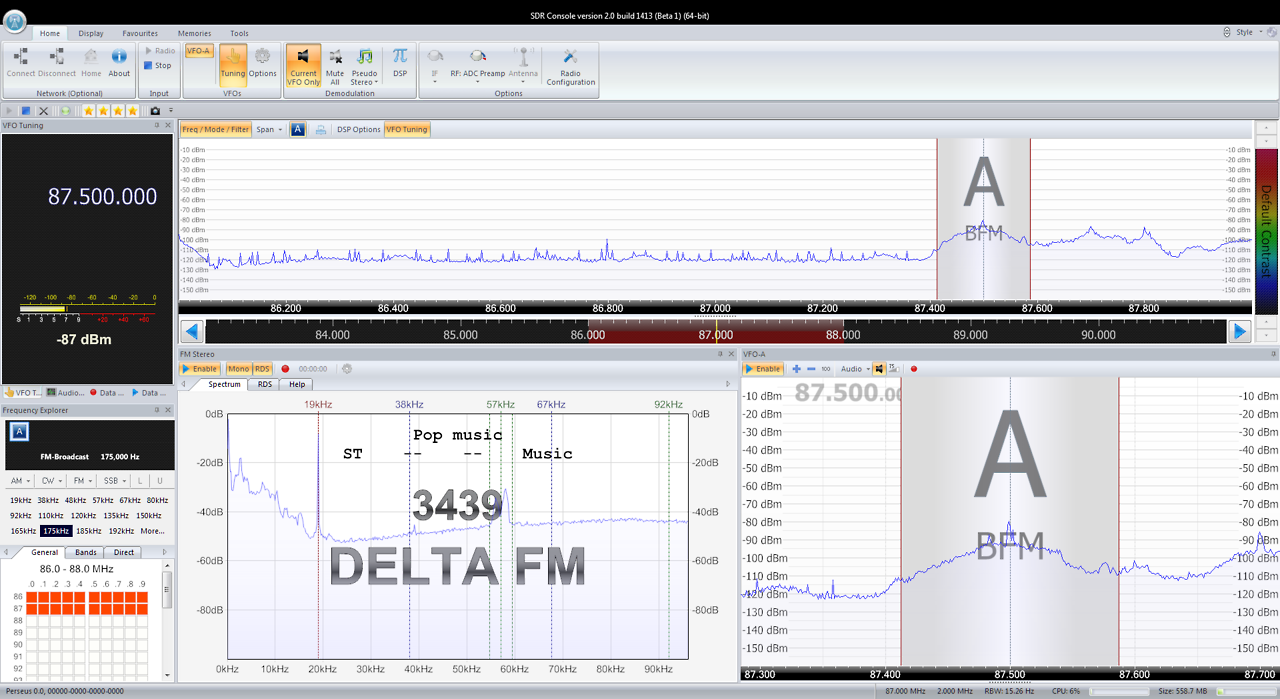This screenshot has width=1280, height=699.
Task: Switch to the Display ribbon tab
Action: (91, 33)
